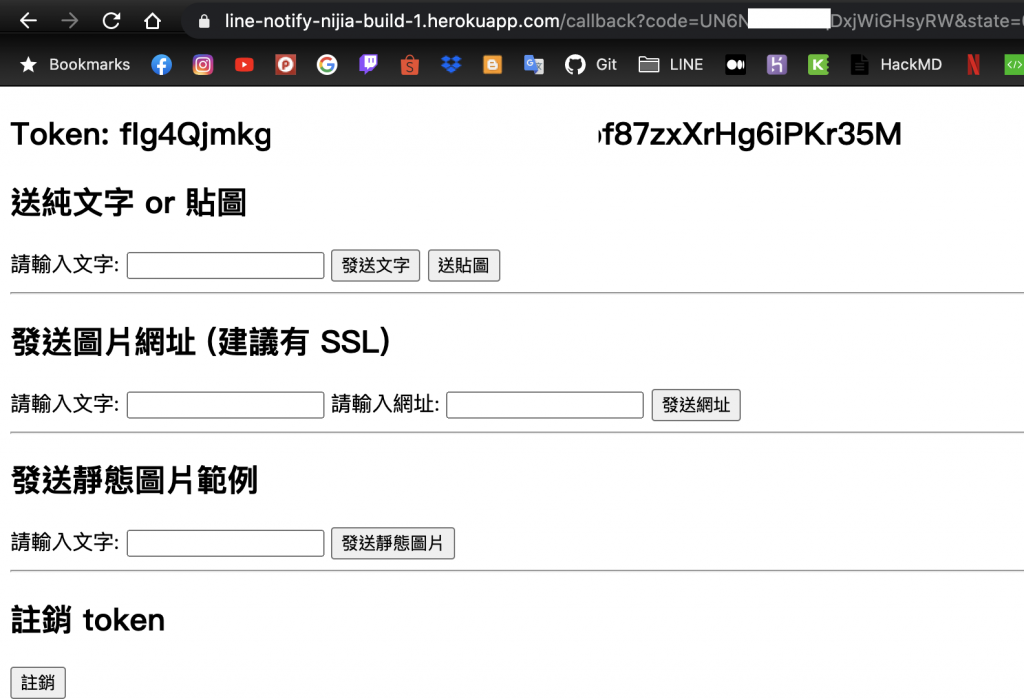Reload the page with refresh button
The width and height of the screenshot is (1024, 699).
pyautogui.click(x=111, y=21)
